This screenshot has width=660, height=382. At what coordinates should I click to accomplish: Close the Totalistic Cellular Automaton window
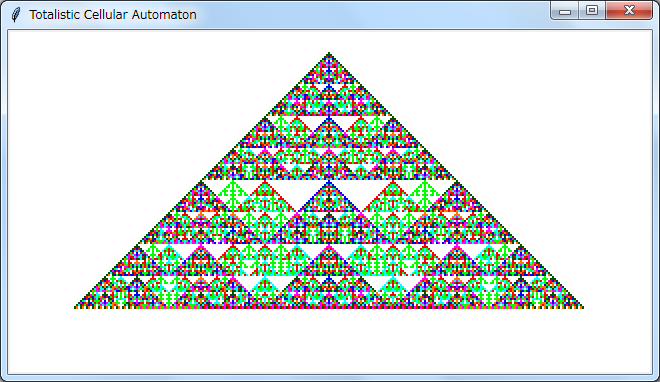[629, 11]
